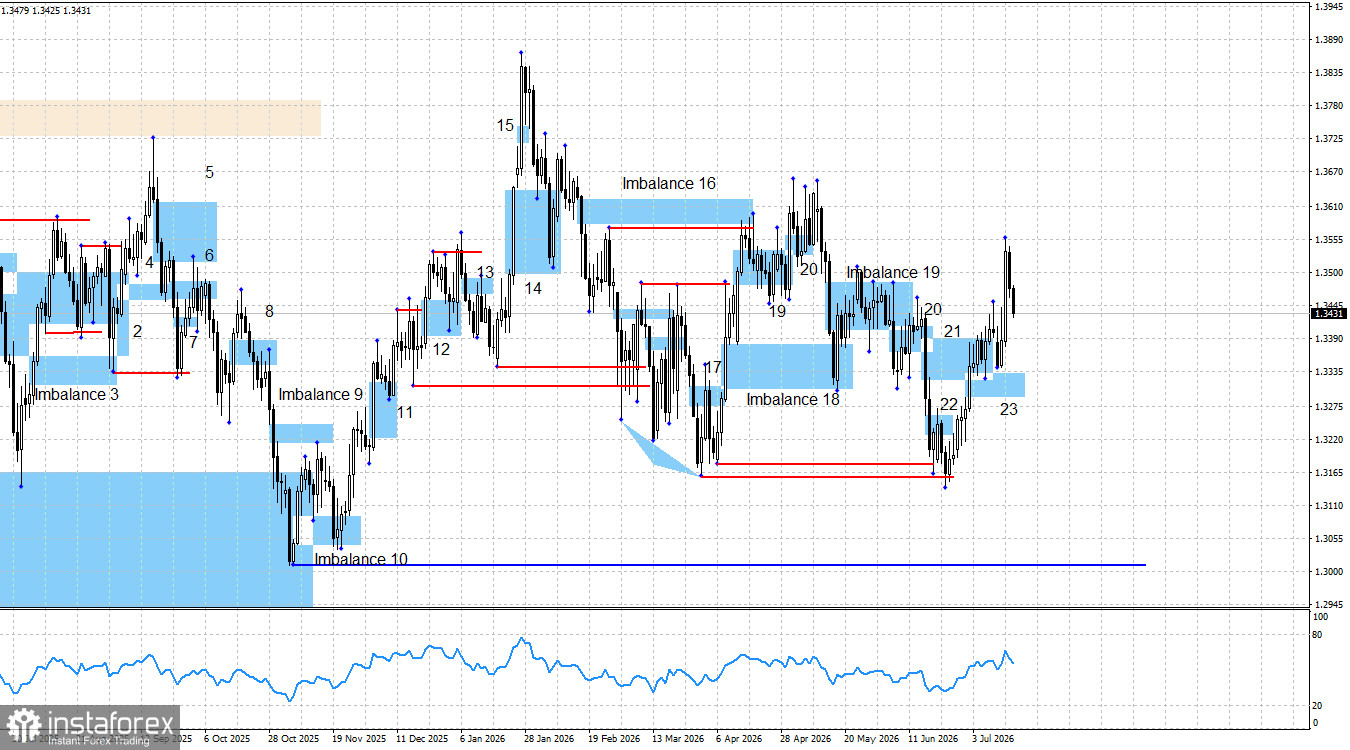Viewport: 1350px width, 750px height.
Task: Select the number 17 pattern label
Action: pos(712,368)
